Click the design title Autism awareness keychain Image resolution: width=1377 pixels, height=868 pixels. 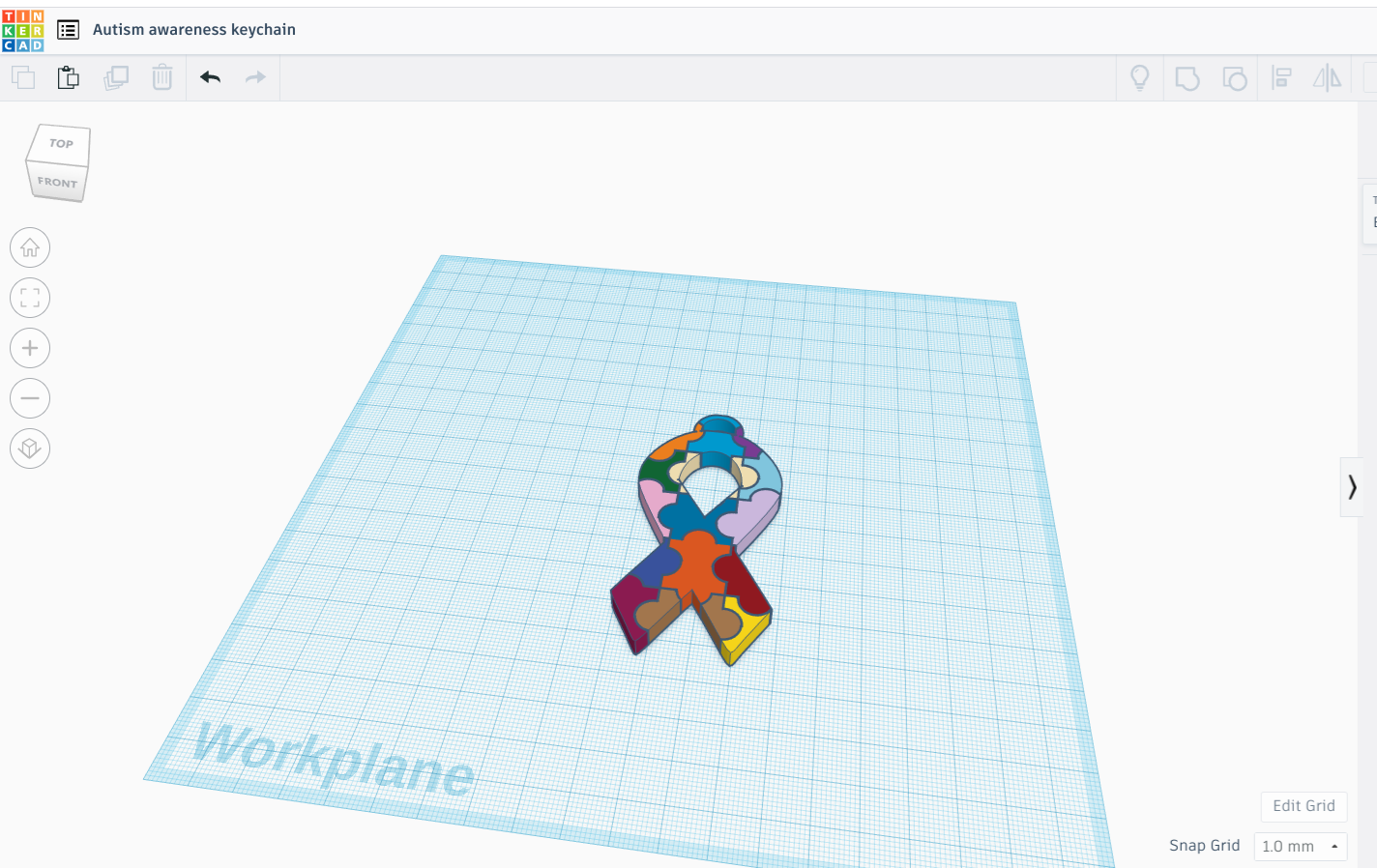point(194,30)
